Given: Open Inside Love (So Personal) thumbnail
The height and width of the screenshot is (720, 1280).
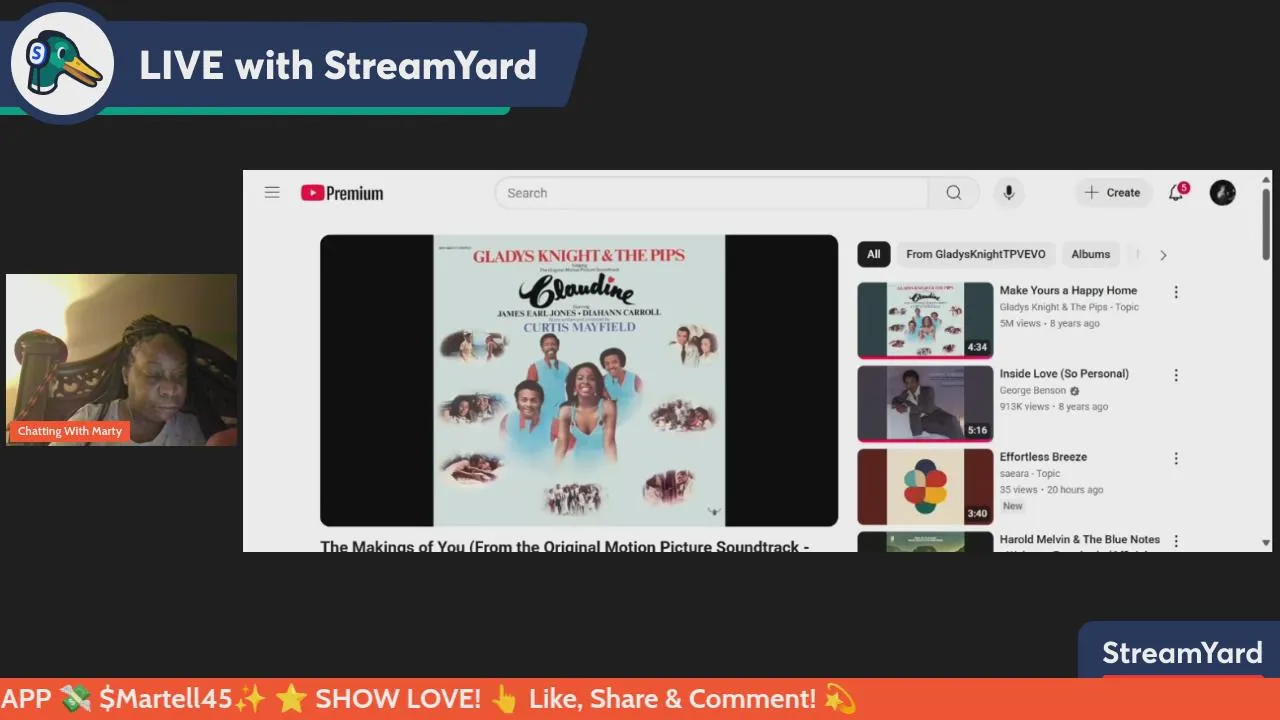Looking at the screenshot, I should point(925,403).
